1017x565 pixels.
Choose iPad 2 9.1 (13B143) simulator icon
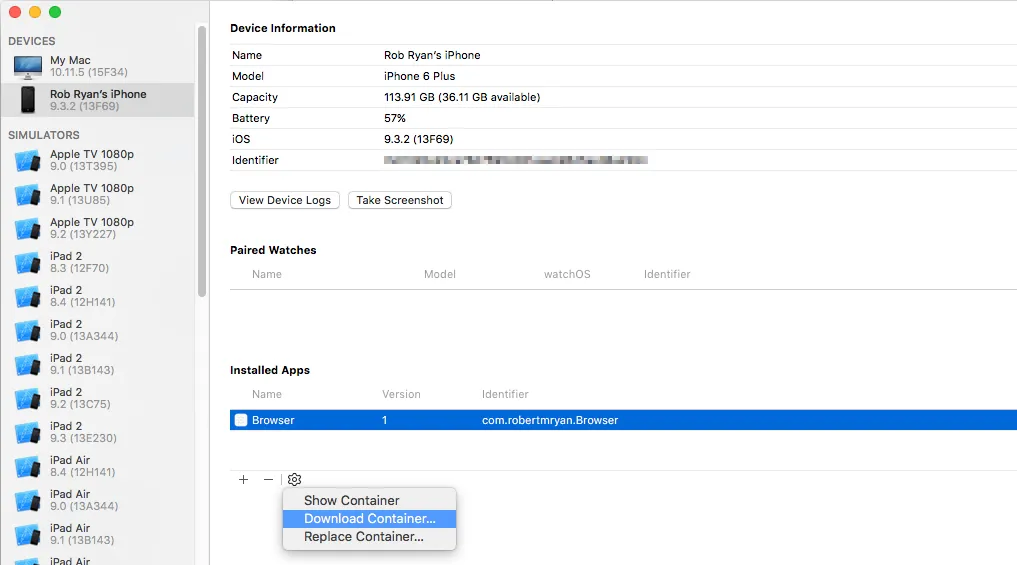[x=28, y=365]
